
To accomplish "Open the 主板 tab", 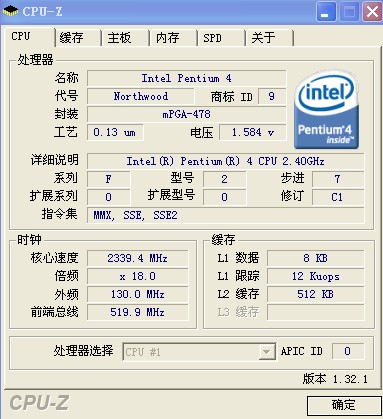I will 125,38.
